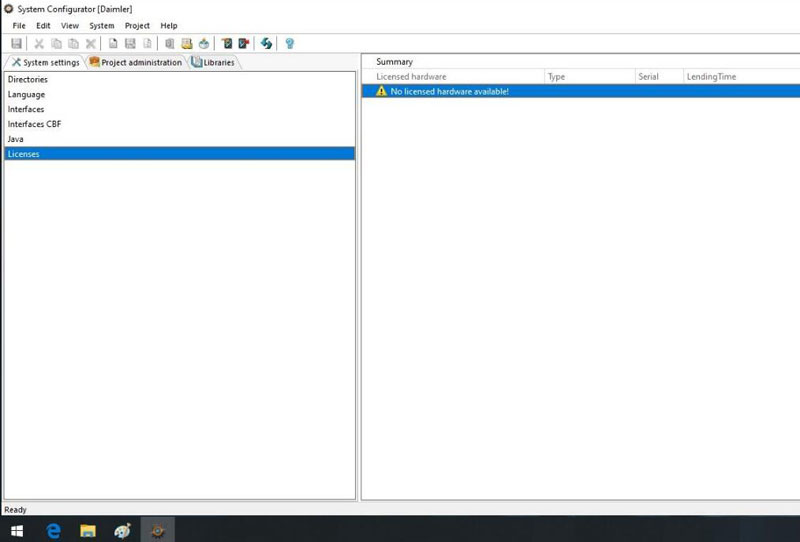Switch to the Project administration tab
This screenshot has width=800, height=542.
[x=136, y=62]
